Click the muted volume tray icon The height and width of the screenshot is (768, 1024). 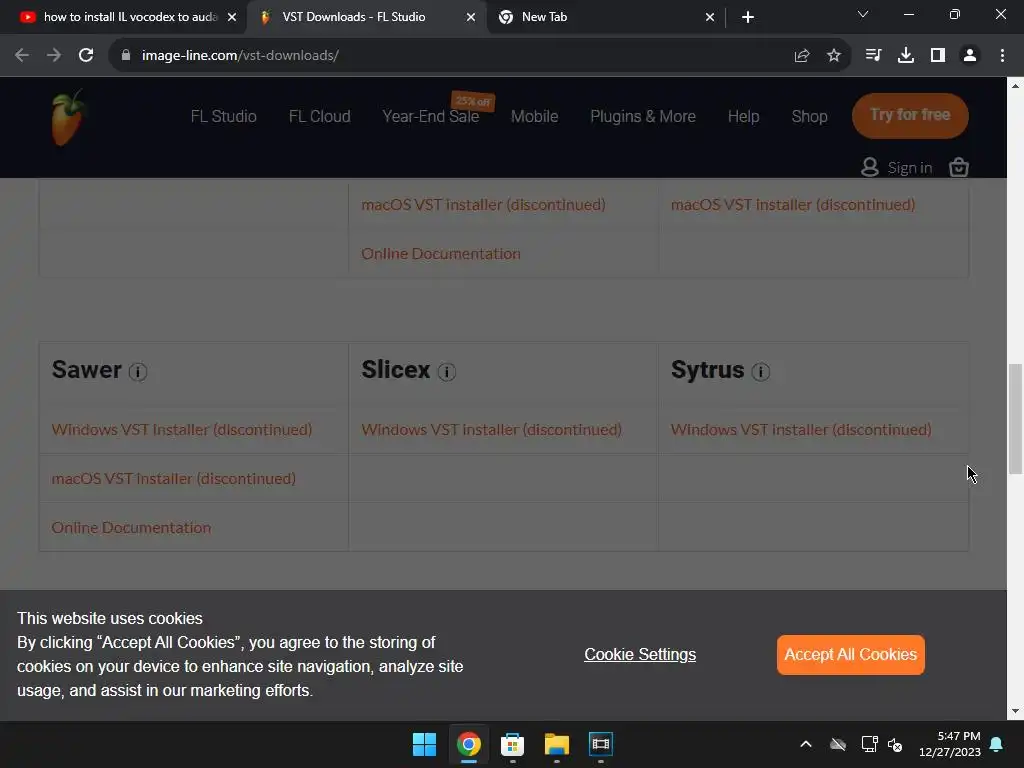(x=895, y=744)
